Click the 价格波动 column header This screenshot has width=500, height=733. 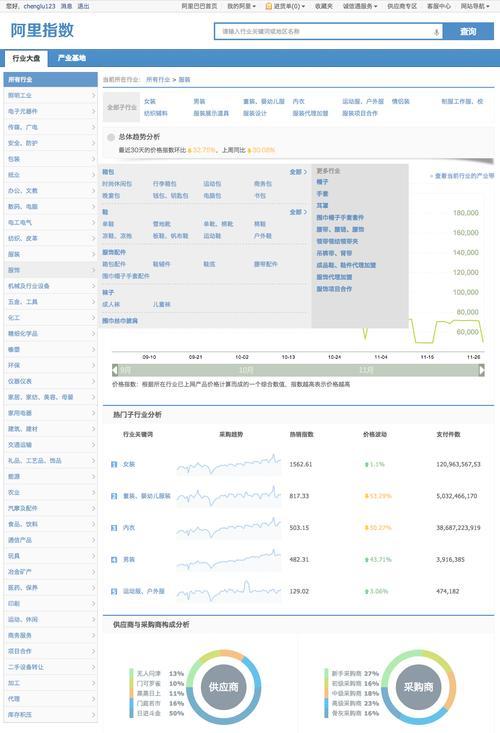(375, 435)
